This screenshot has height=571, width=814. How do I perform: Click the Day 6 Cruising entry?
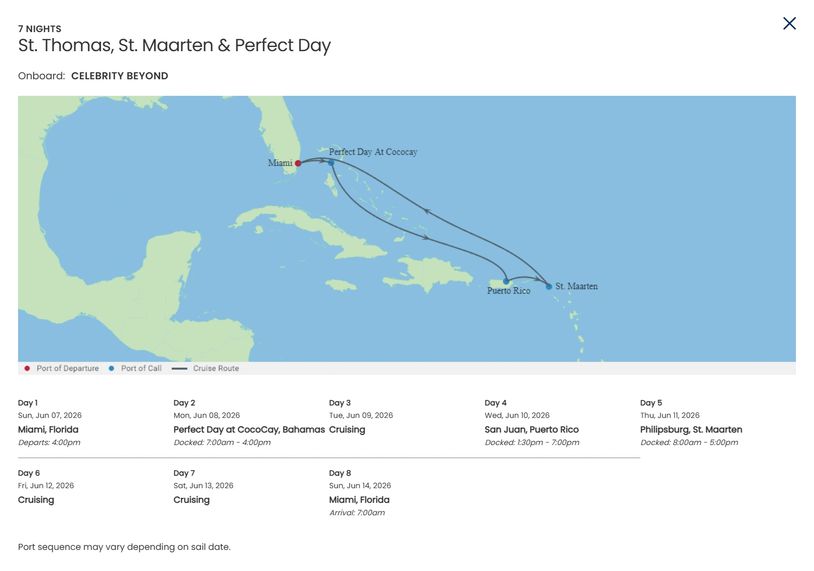[36, 499]
